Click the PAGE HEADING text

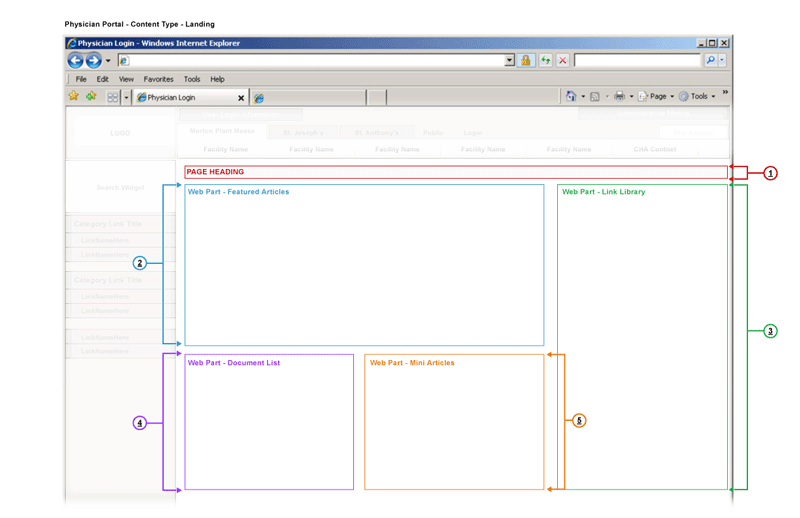(x=215, y=172)
